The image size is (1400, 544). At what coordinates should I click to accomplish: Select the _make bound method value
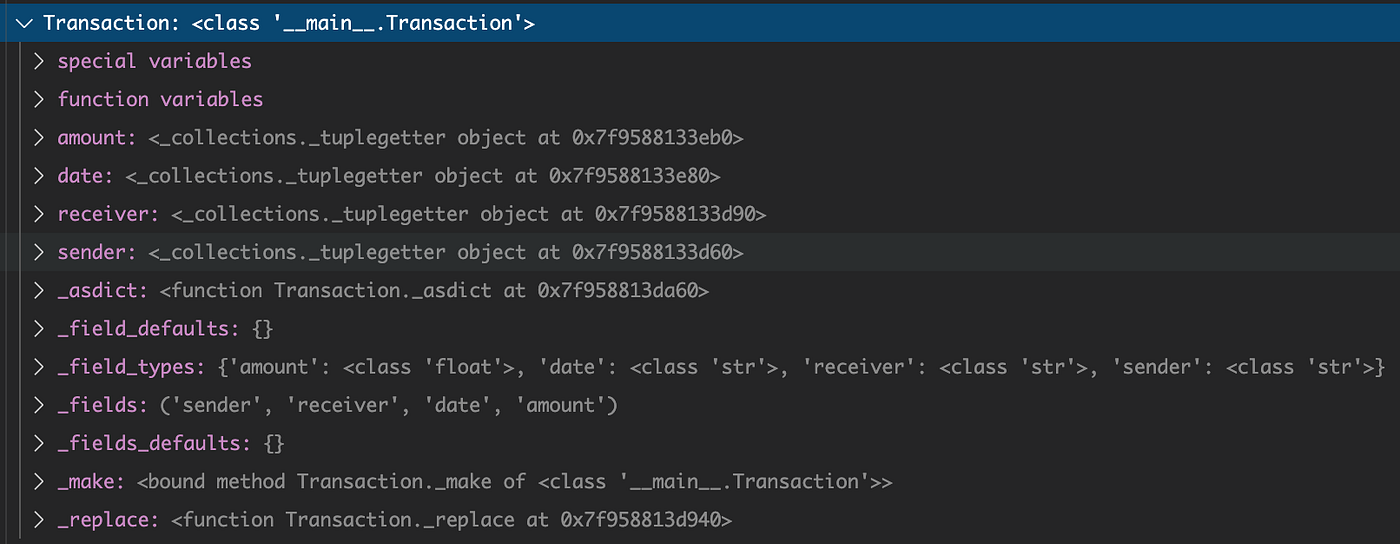point(514,482)
